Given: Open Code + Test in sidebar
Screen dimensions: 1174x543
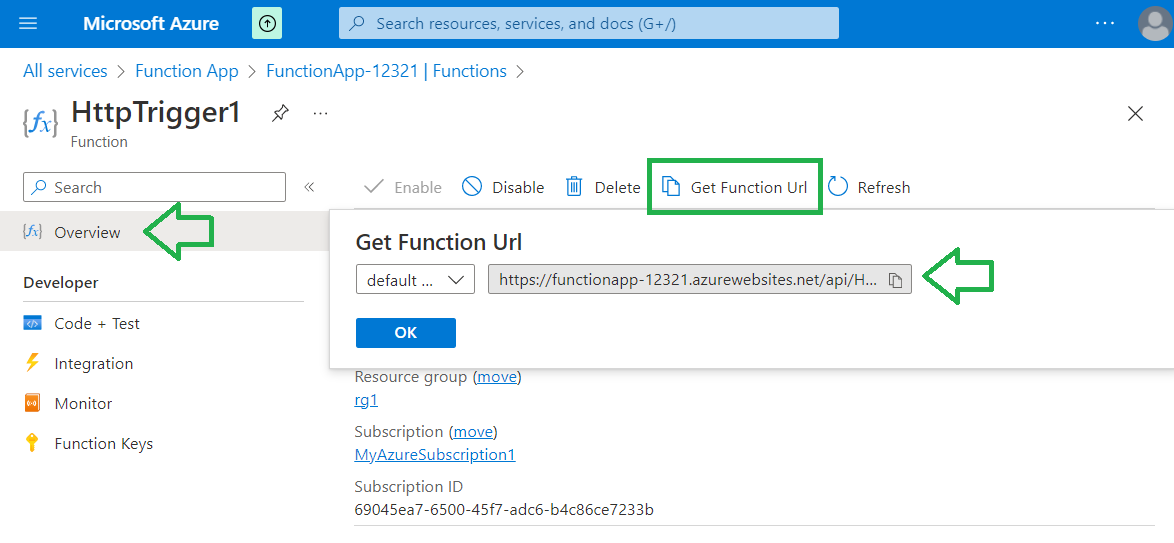Looking at the screenshot, I should click(x=96, y=323).
